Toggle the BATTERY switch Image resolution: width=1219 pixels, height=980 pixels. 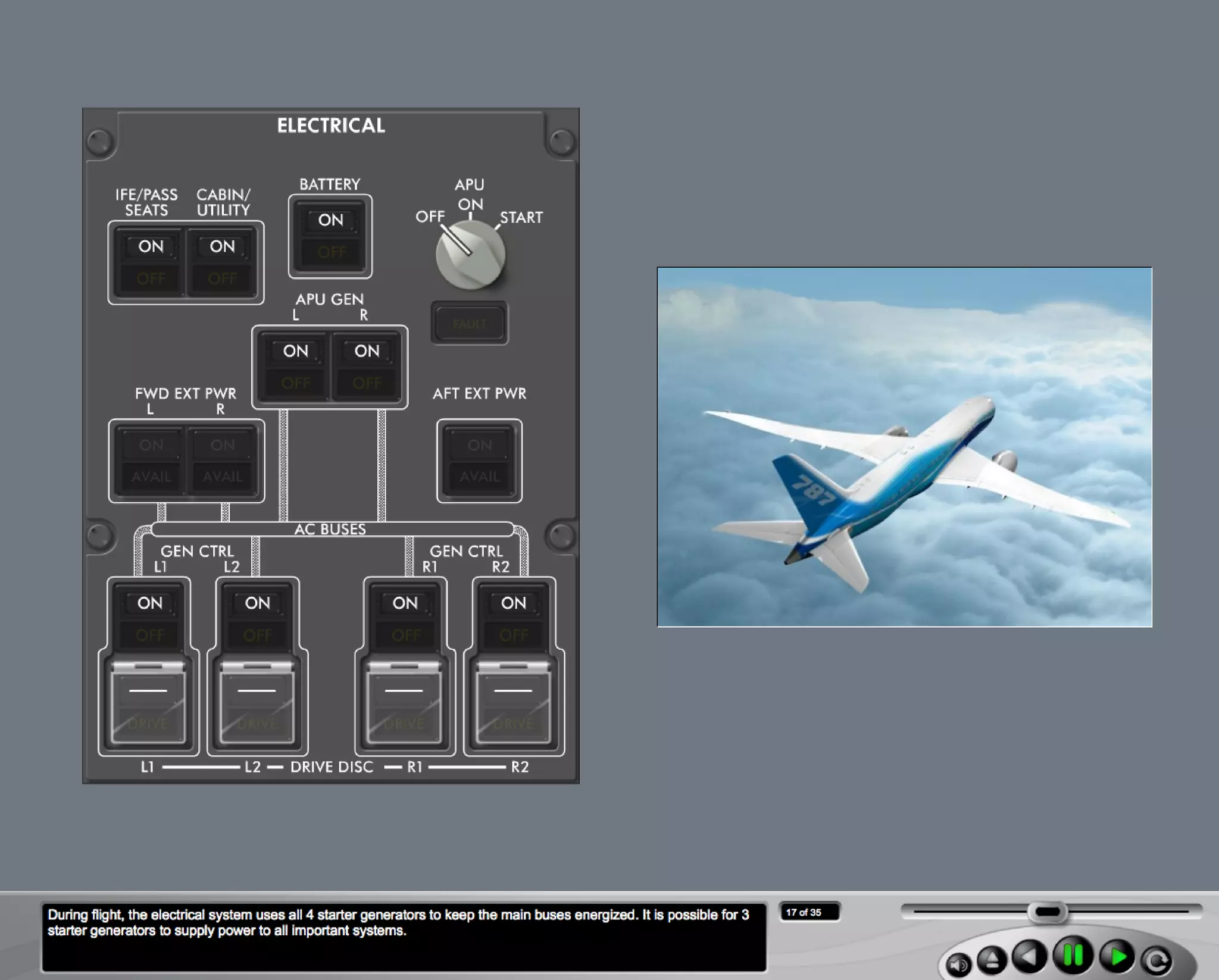coord(330,236)
